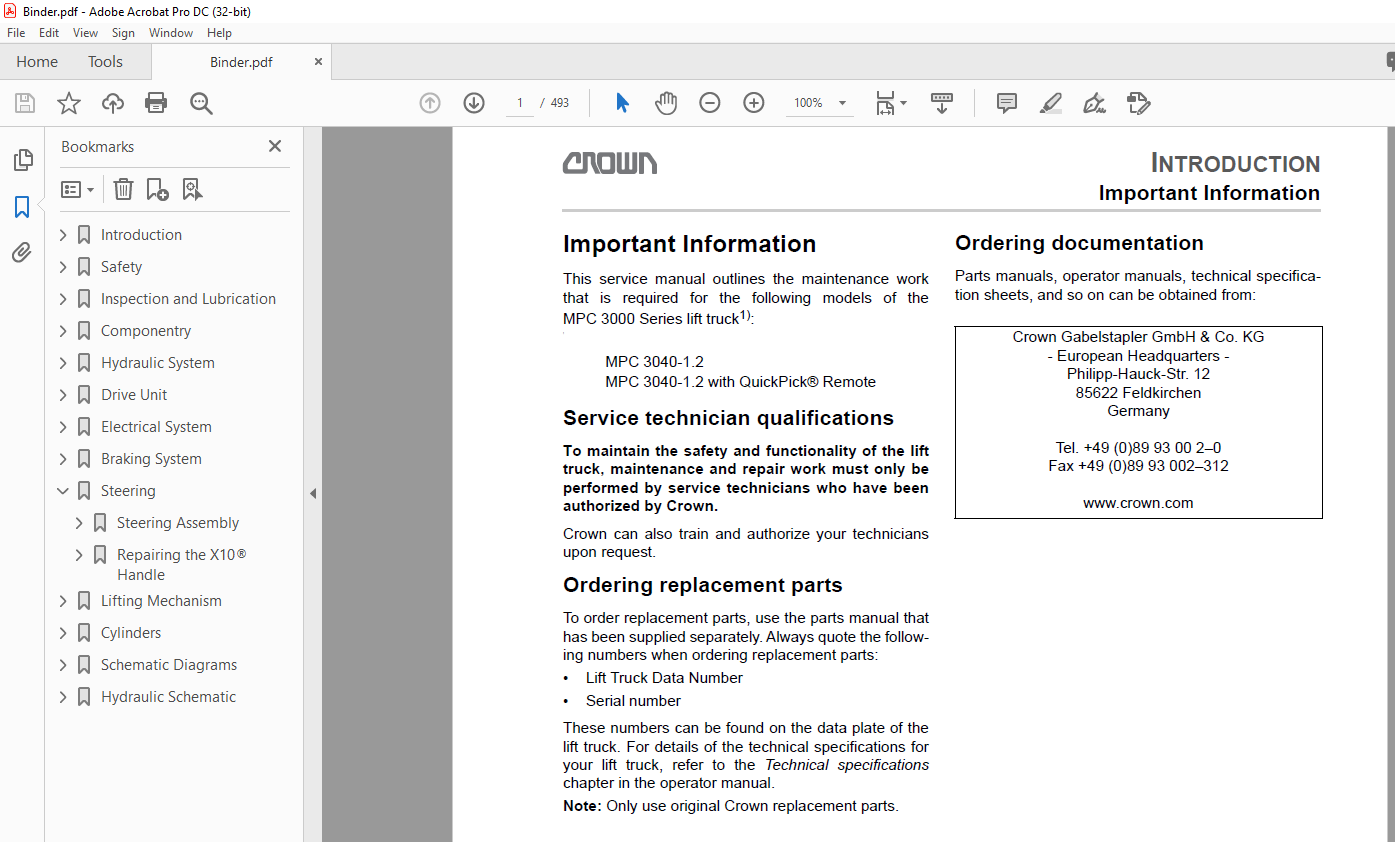Go to the next page arrow
The height and width of the screenshot is (842, 1395).
(x=474, y=103)
